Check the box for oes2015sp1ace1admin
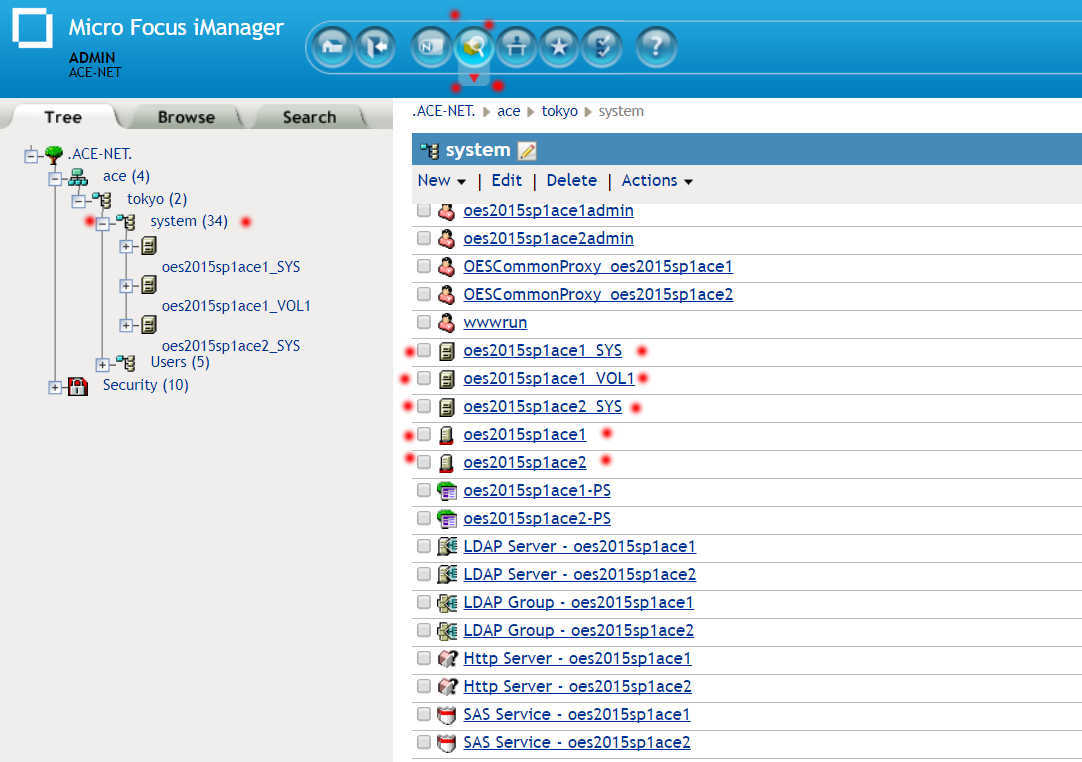Image resolution: width=1082 pixels, height=762 pixels. point(424,210)
